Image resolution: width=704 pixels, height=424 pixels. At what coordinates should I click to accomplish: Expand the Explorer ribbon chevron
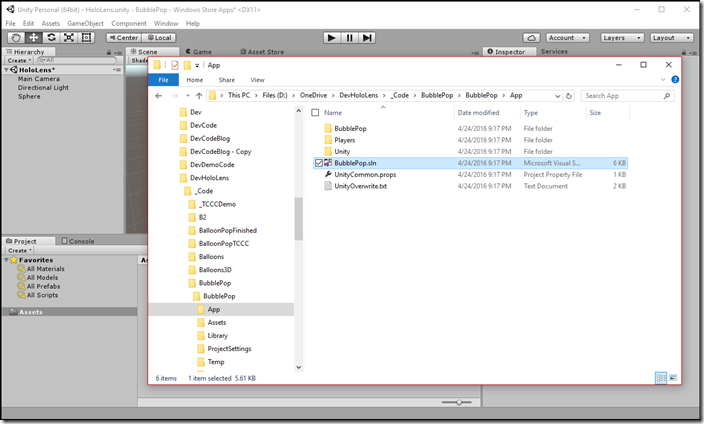pos(663,80)
